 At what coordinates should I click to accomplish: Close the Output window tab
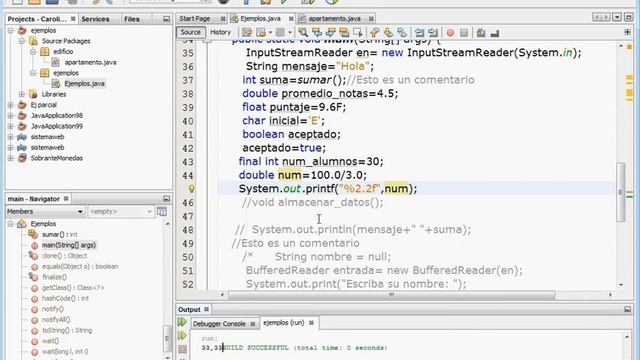click(206, 309)
